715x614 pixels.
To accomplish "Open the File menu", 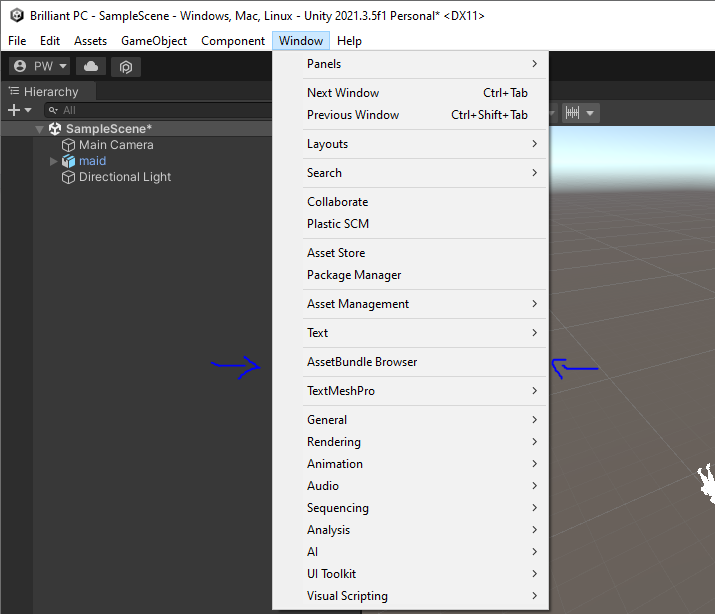I will 17,41.
